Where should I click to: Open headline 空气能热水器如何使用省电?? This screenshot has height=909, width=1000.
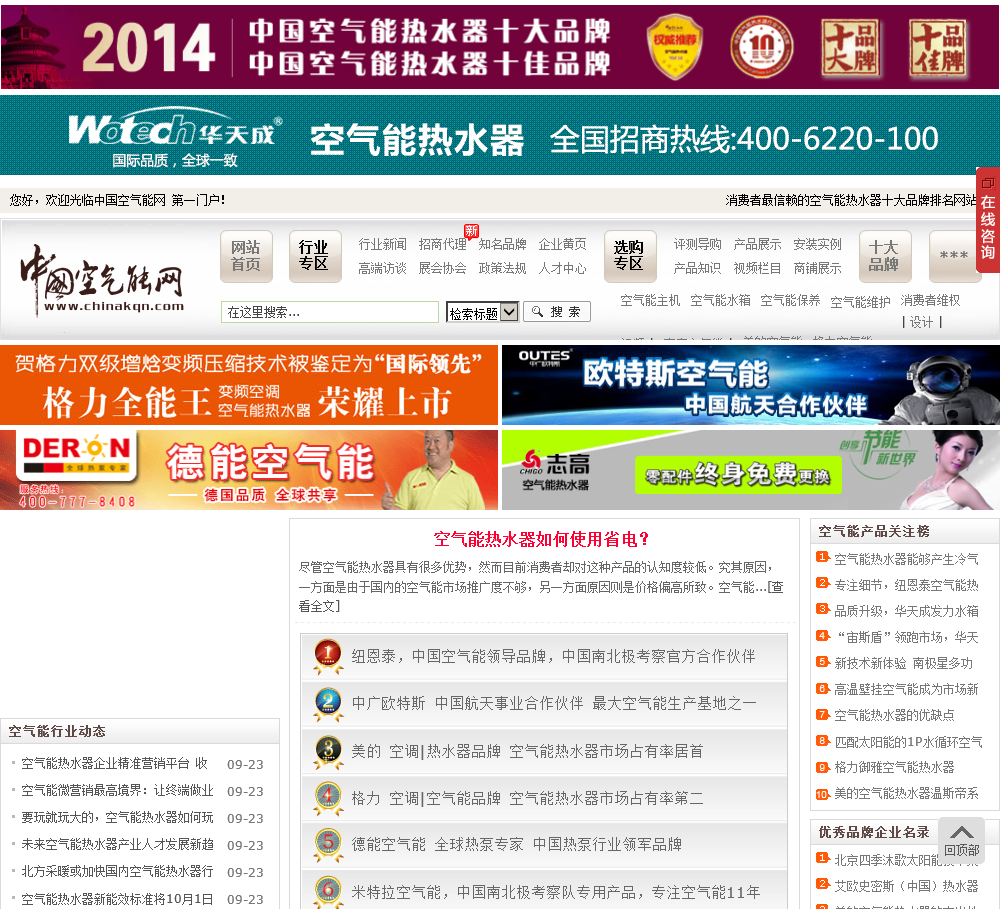click(541, 540)
